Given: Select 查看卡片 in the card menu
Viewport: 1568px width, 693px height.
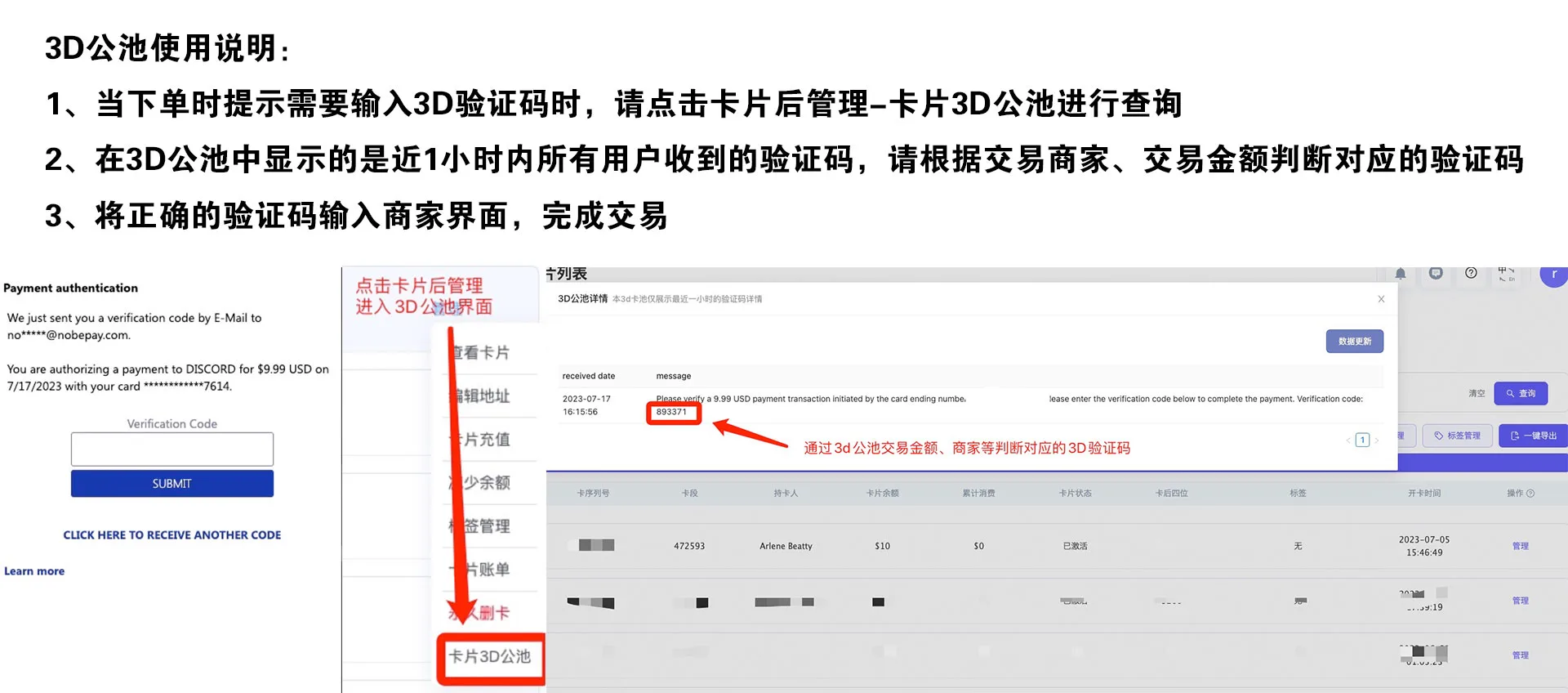Looking at the screenshot, I should pyautogui.click(x=482, y=353).
